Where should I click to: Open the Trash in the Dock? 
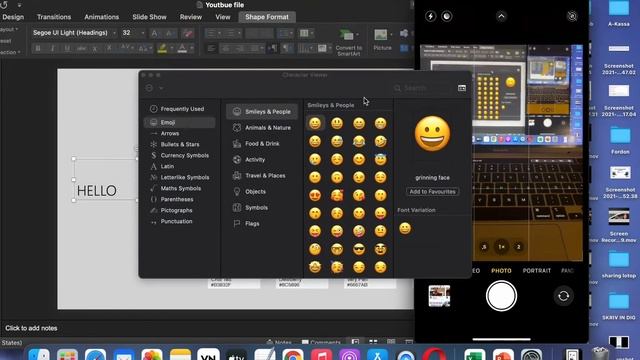(x=600, y=353)
